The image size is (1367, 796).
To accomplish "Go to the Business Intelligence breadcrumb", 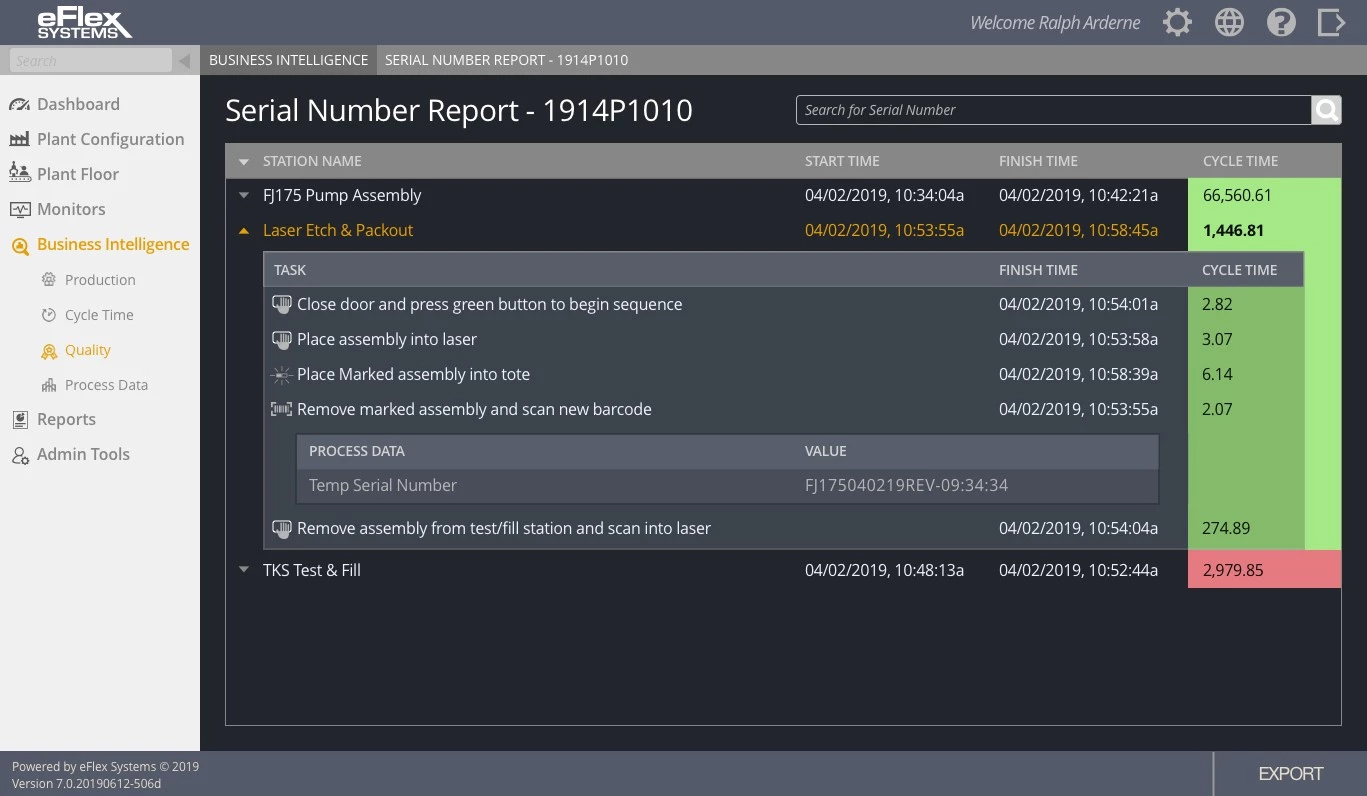I will pos(288,60).
